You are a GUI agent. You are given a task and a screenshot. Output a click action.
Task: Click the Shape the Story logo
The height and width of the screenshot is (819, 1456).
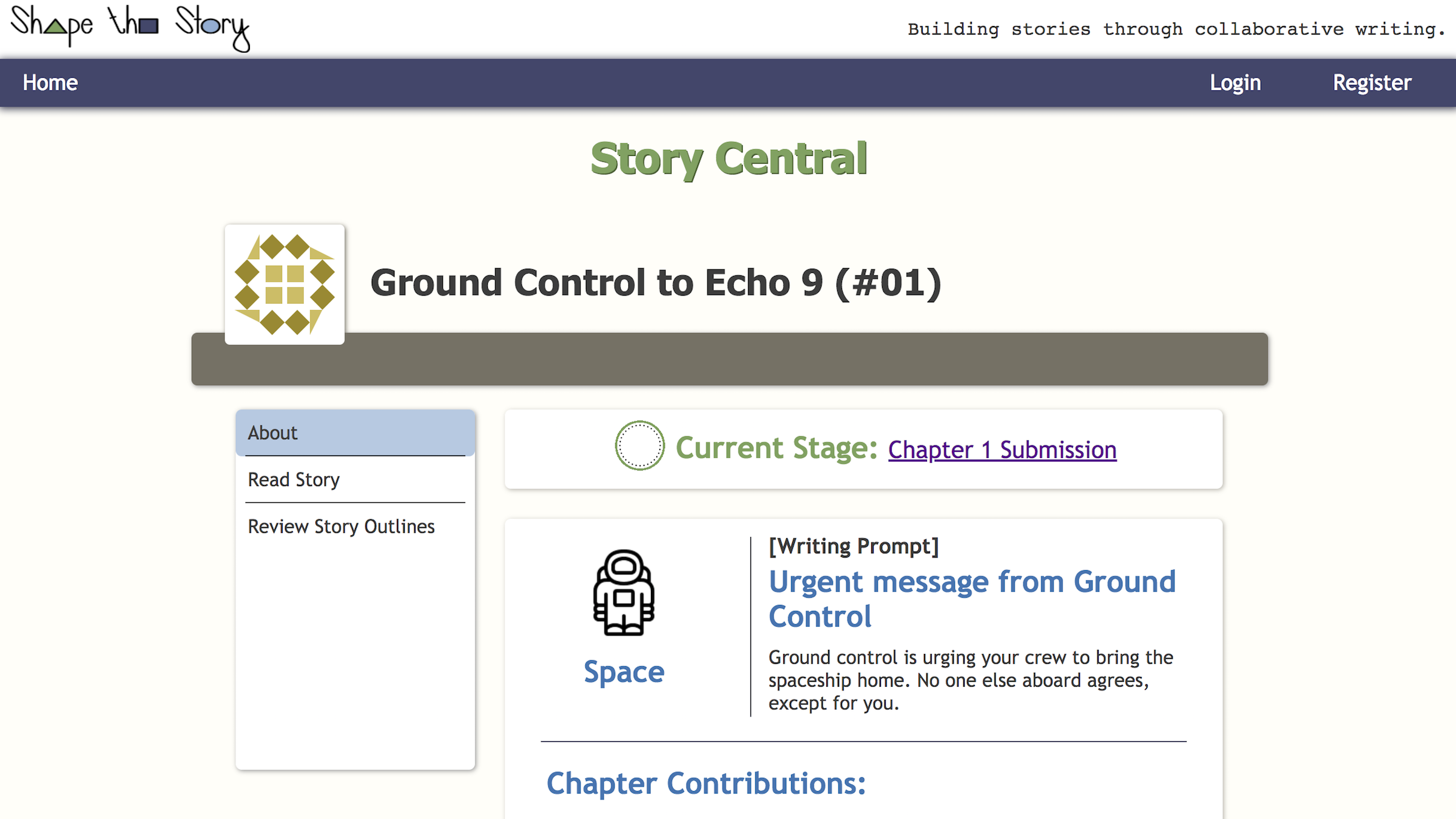(x=130, y=27)
